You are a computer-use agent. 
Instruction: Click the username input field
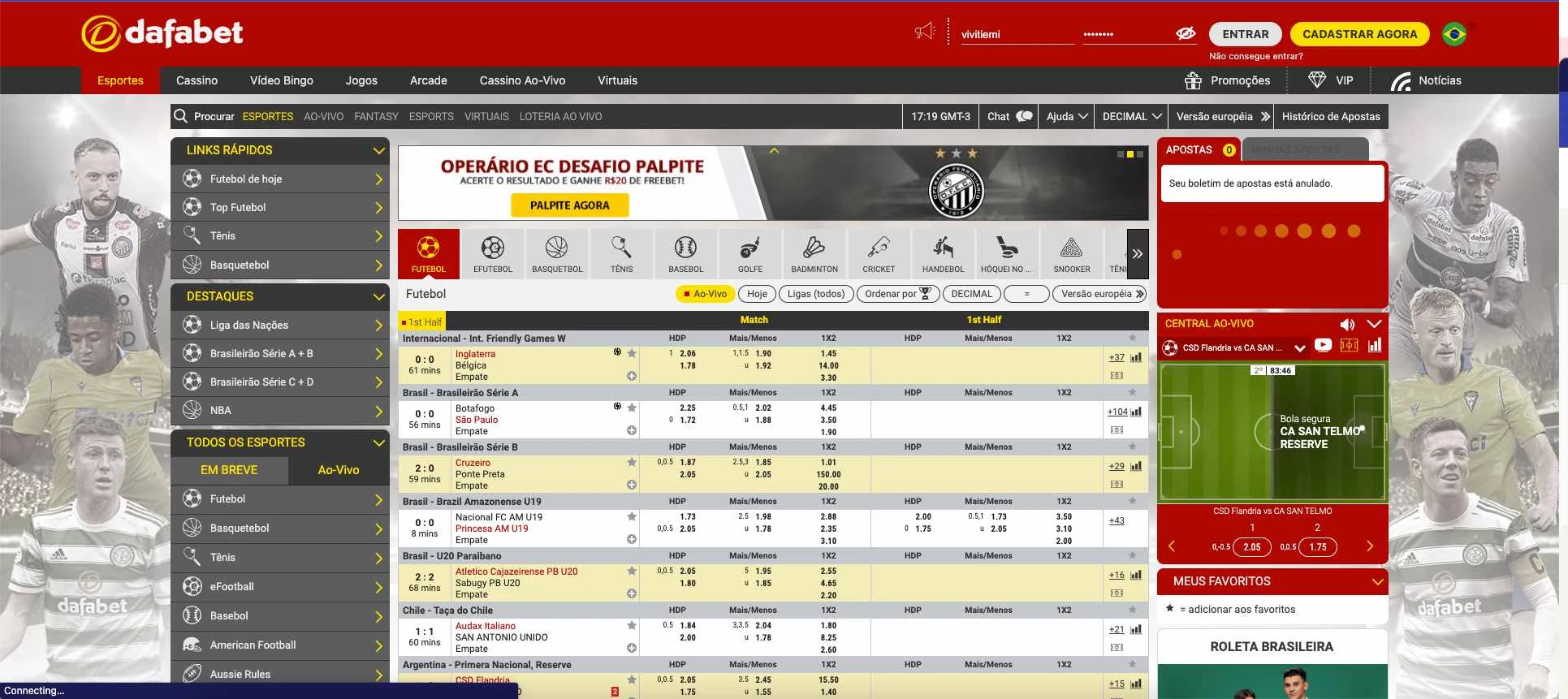click(1017, 34)
